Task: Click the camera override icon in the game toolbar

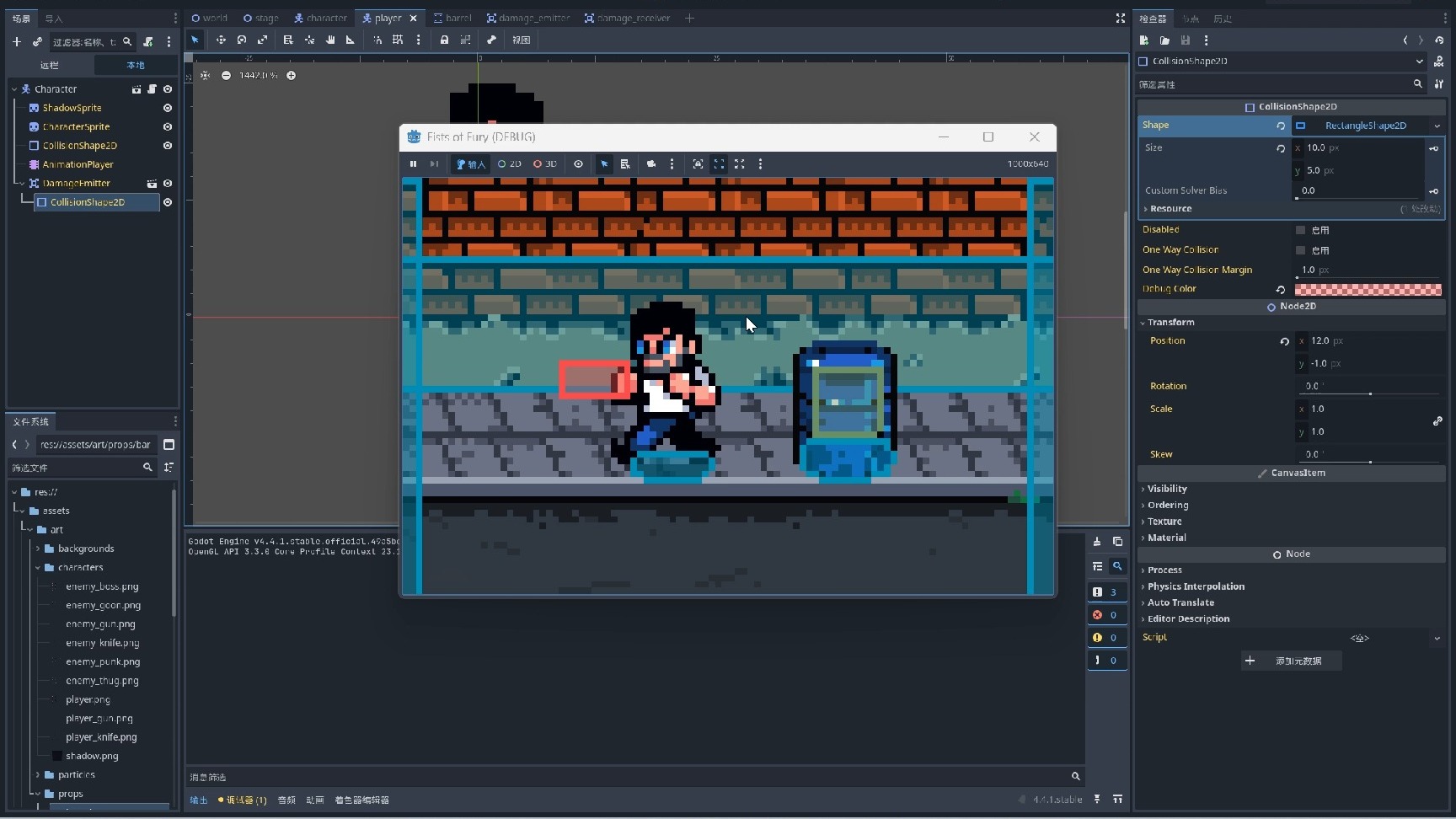Action: [651, 164]
